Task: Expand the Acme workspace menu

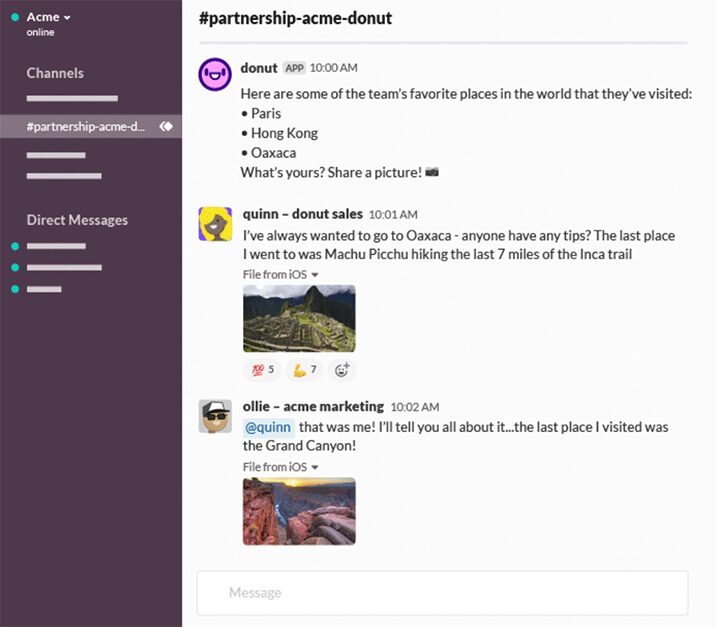Action: click(48, 17)
